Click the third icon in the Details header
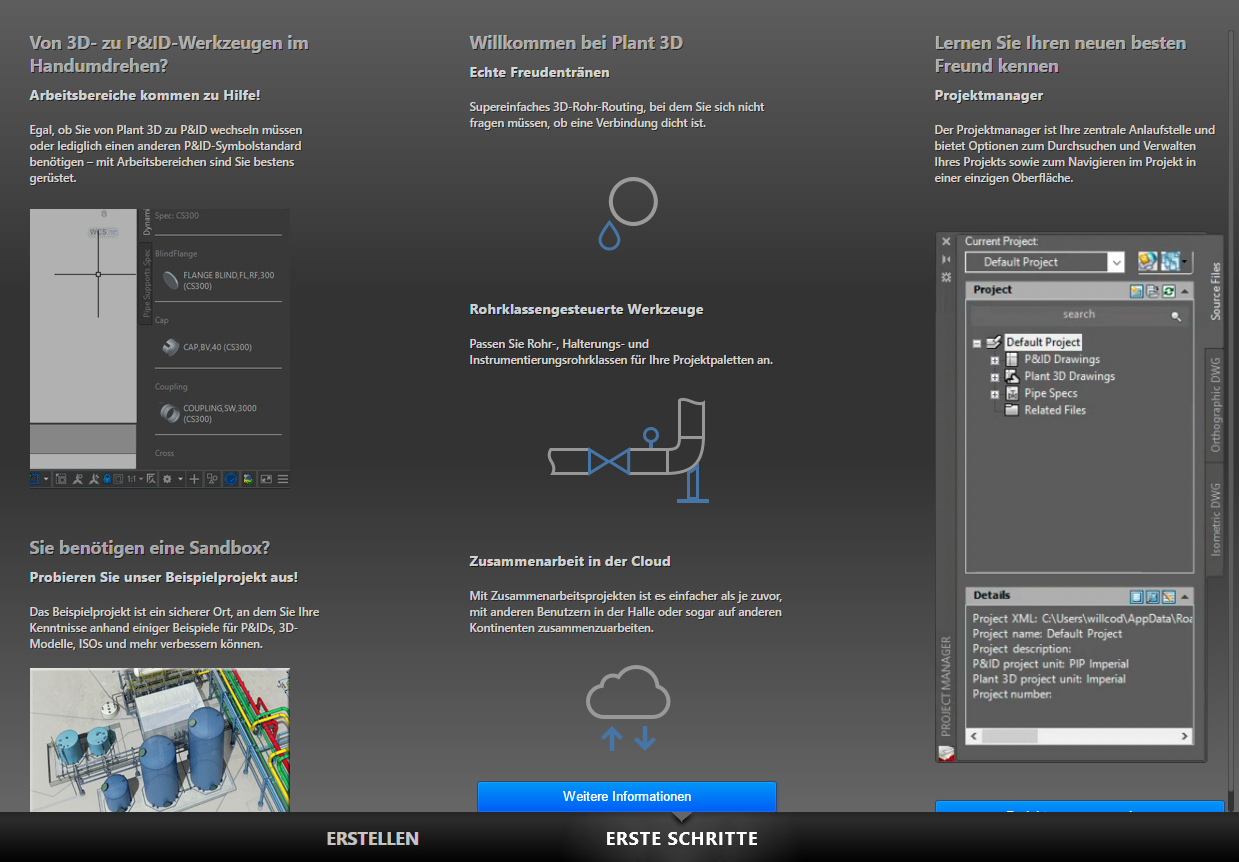This screenshot has height=862, width=1239. pyautogui.click(x=1168, y=597)
